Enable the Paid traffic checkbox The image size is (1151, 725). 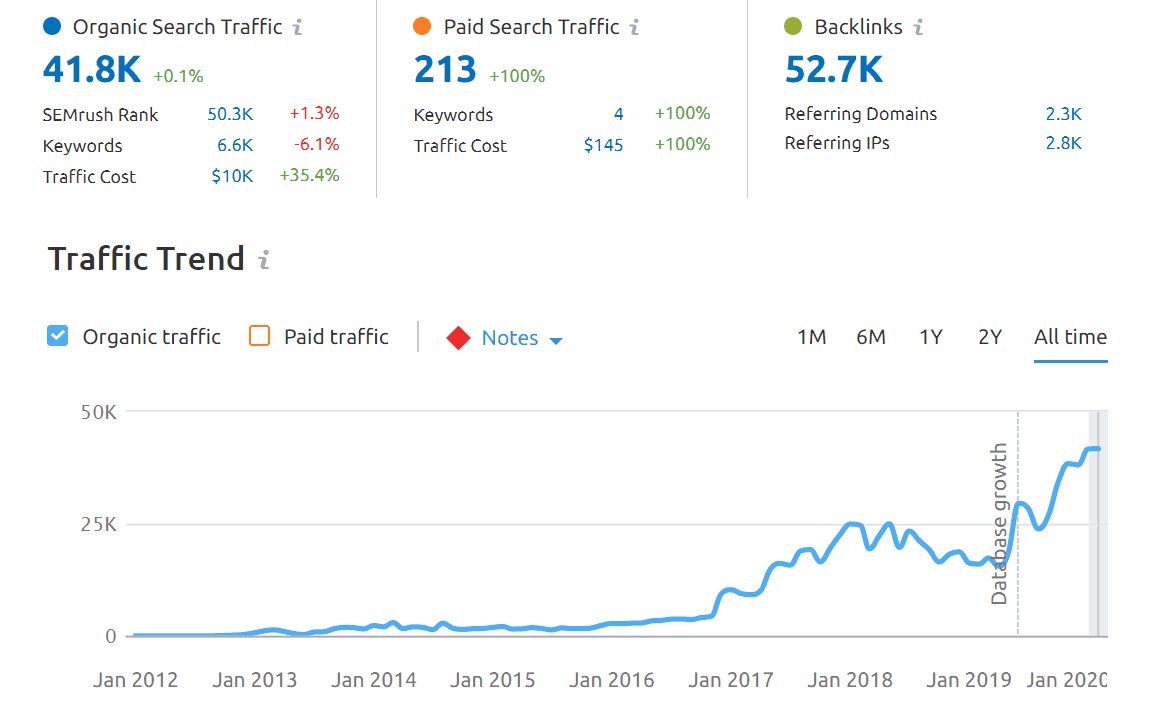pos(259,336)
